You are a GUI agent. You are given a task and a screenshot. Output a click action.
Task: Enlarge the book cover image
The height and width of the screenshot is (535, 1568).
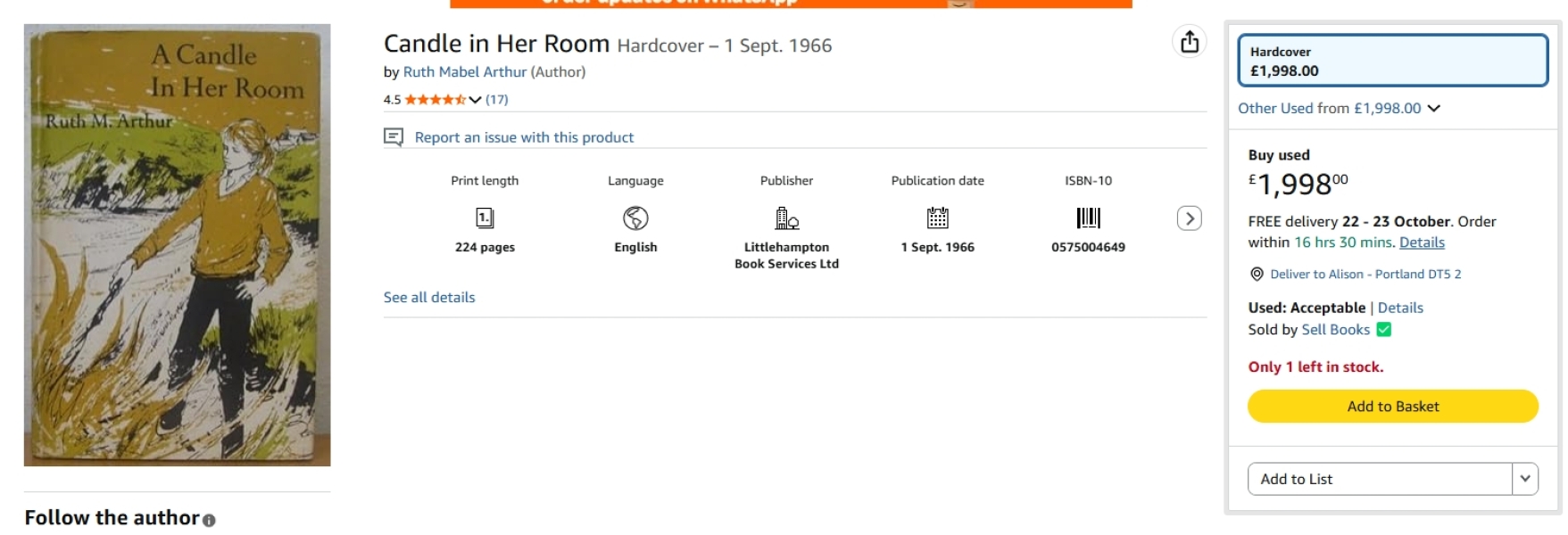click(177, 245)
